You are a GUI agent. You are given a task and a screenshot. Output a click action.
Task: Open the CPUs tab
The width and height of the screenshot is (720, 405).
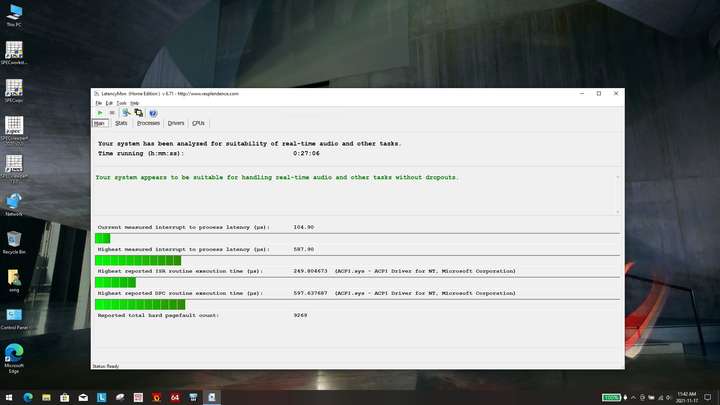pyautogui.click(x=198, y=123)
